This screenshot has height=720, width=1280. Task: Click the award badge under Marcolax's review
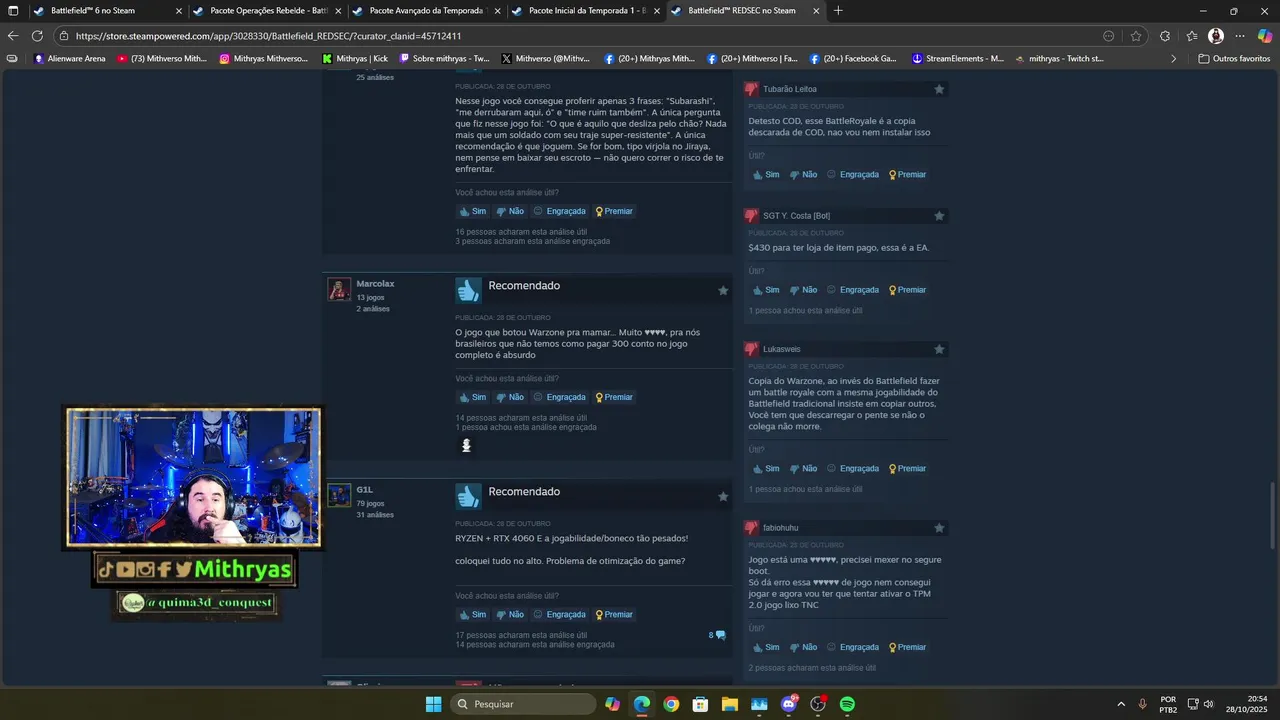coord(466,446)
